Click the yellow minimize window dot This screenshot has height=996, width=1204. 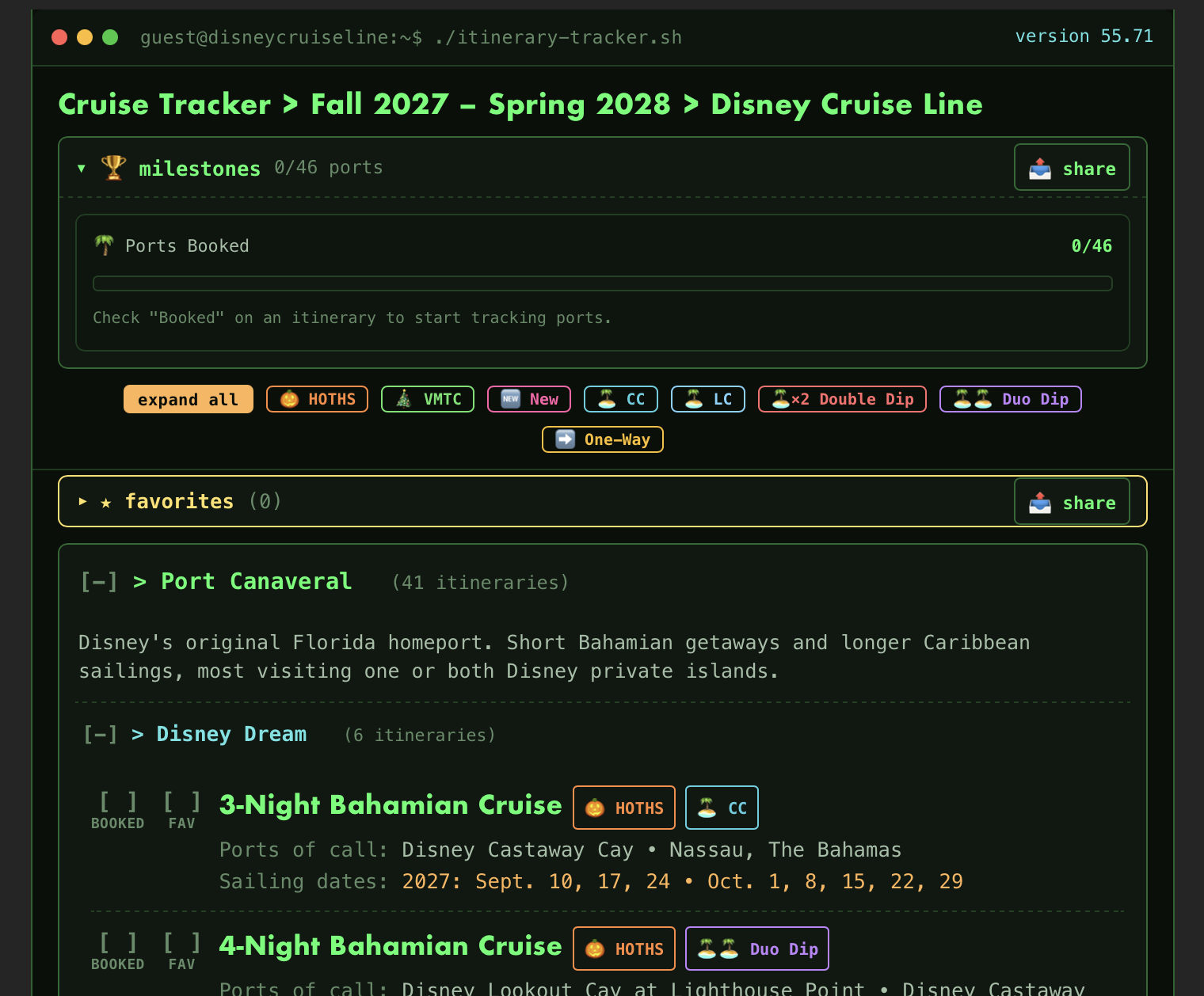point(85,37)
